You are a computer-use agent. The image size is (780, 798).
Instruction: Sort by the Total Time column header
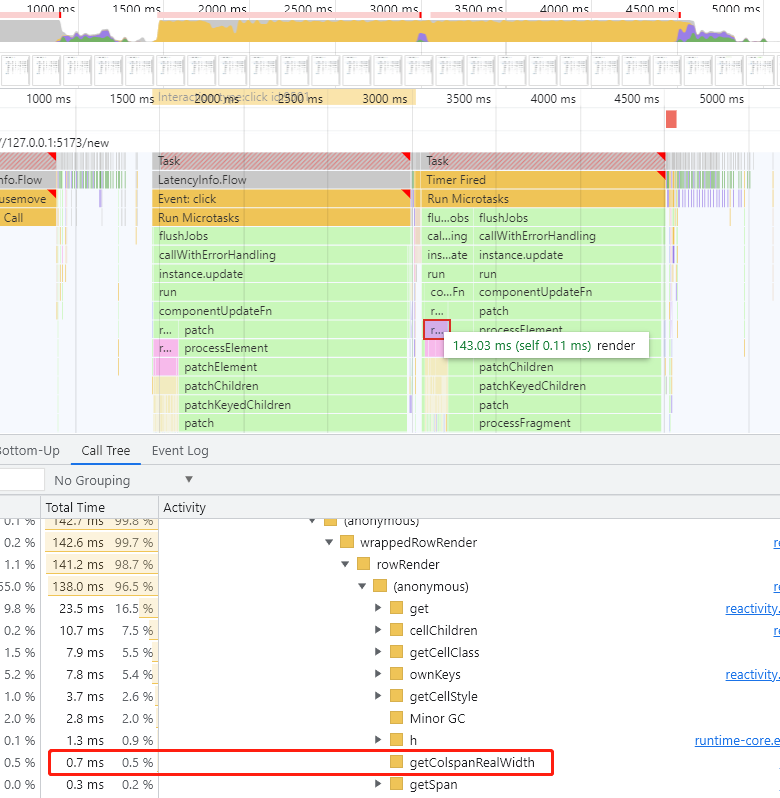pos(99,507)
